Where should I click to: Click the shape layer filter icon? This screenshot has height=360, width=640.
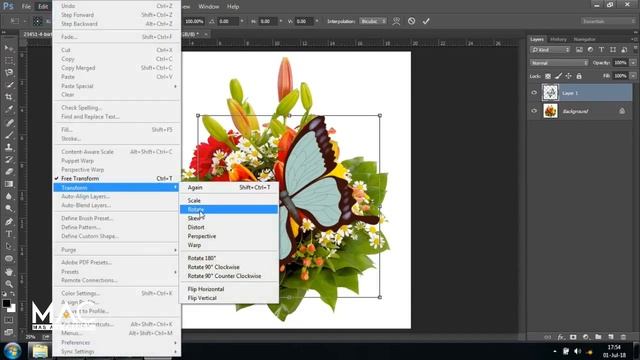(613, 50)
